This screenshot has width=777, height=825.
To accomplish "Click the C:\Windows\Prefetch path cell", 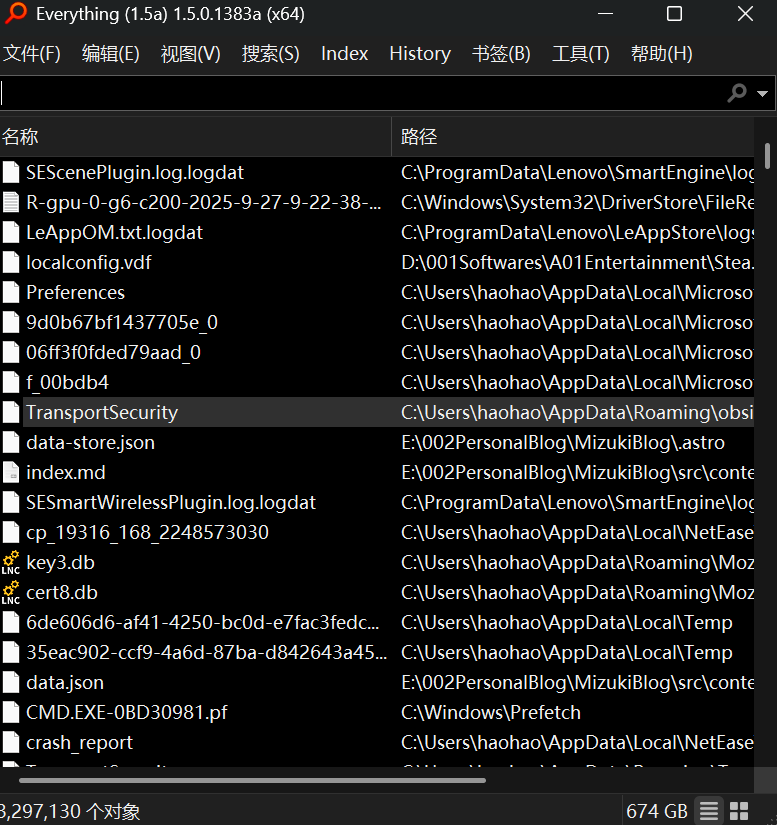I will pos(491,712).
